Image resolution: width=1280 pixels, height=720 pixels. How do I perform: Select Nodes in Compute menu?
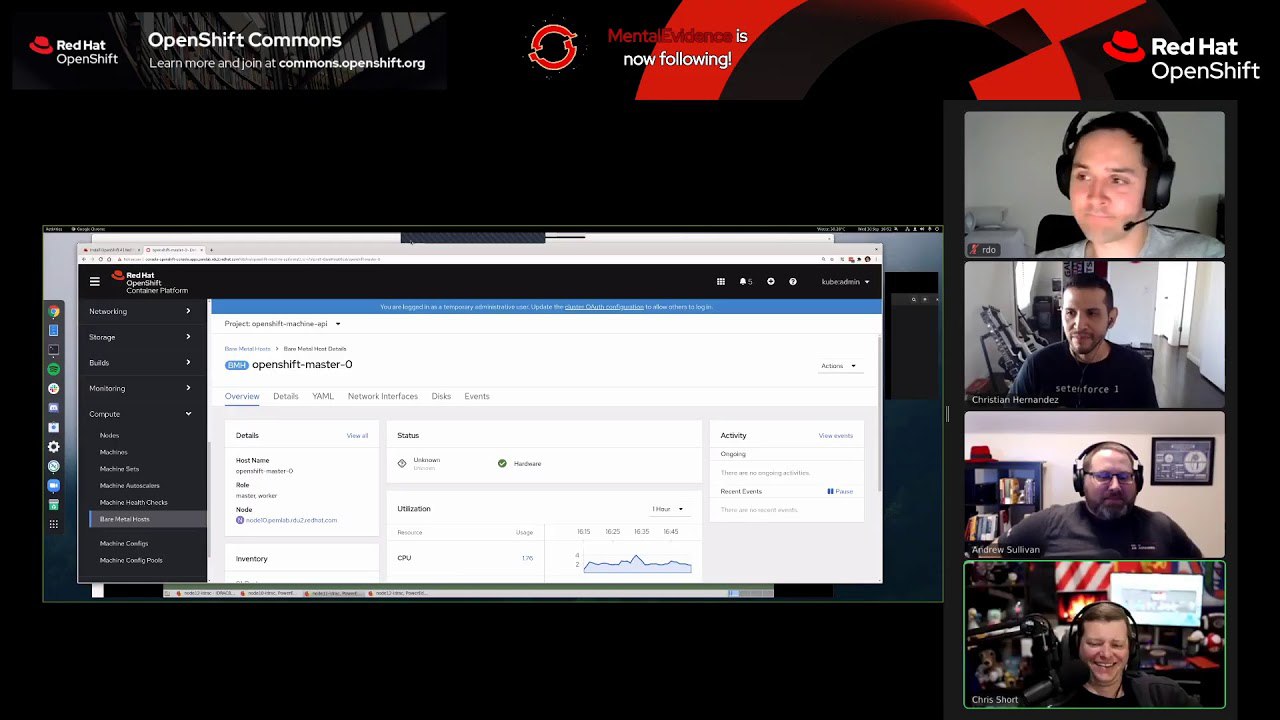pyautogui.click(x=109, y=435)
